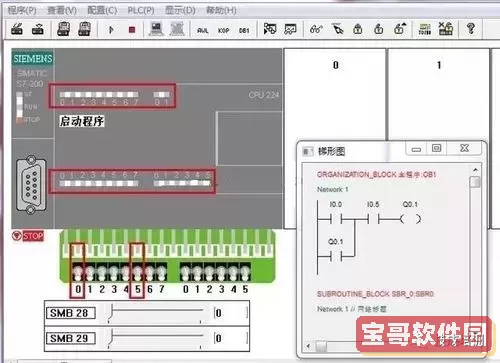Click the SMB 28 value field

231,313
